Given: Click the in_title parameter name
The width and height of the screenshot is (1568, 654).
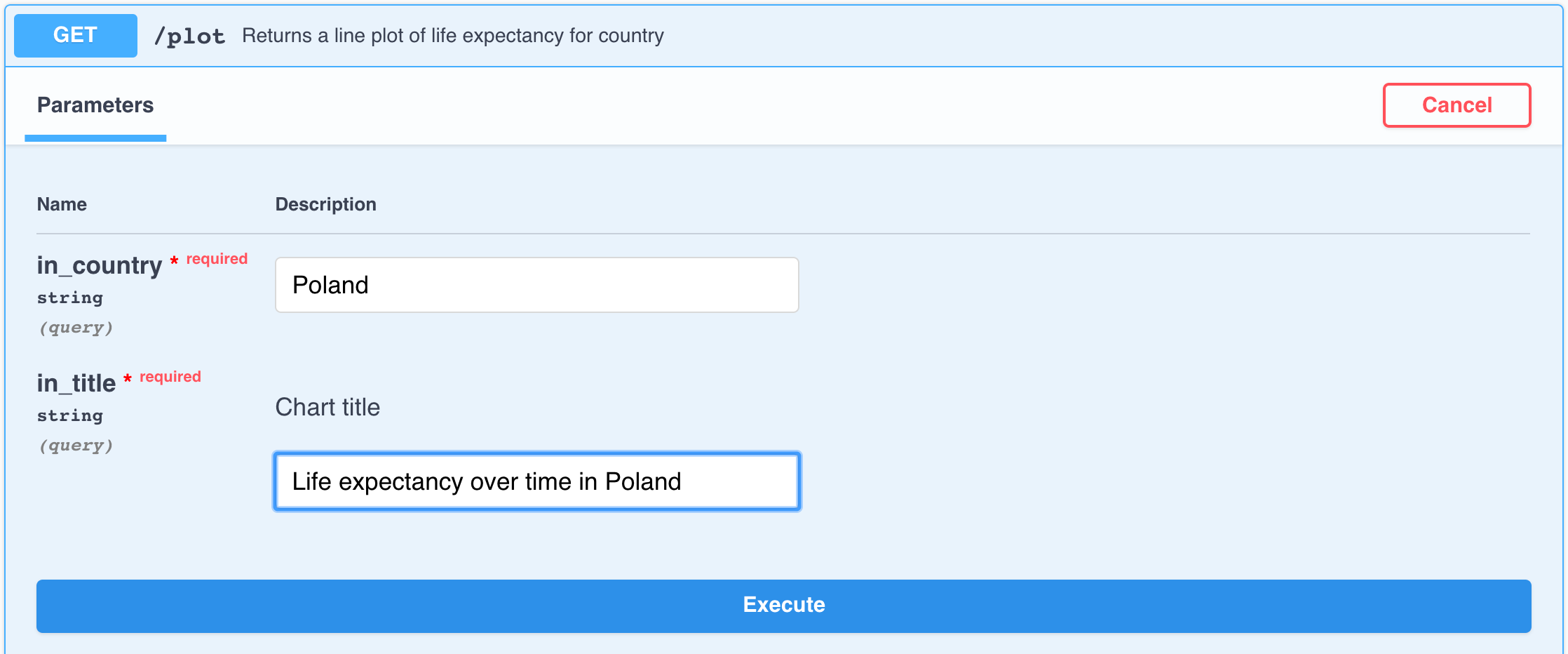Looking at the screenshot, I should point(76,383).
